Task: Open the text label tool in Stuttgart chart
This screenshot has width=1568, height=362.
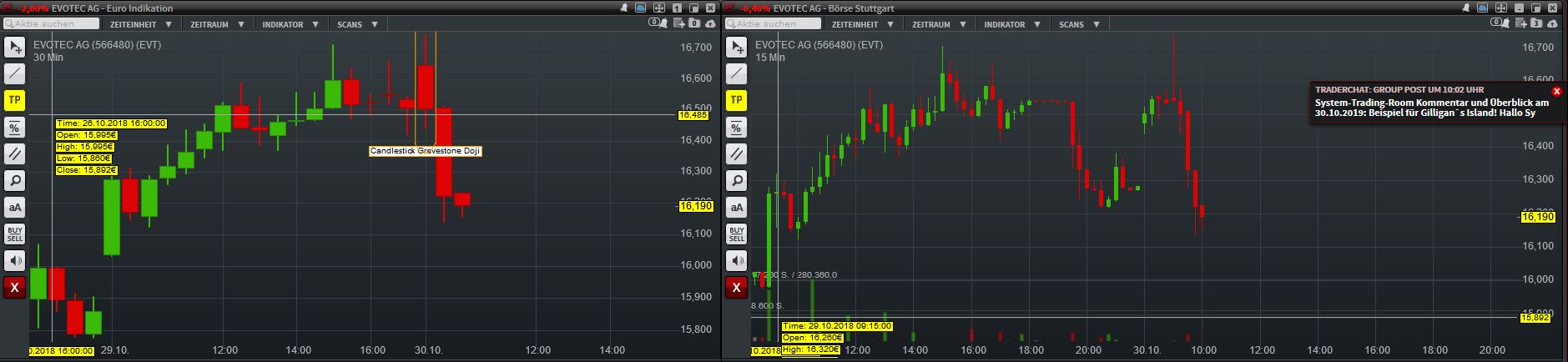Action: 736,207
